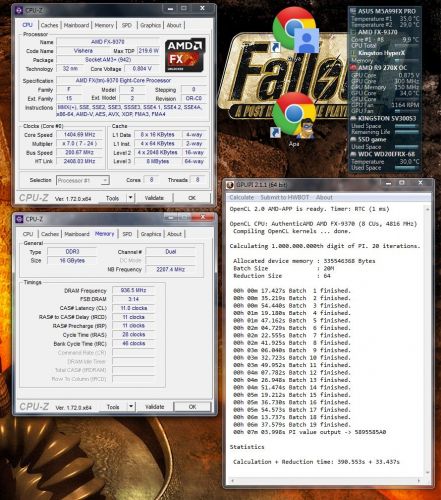Click the SSD game drive icon
441x500 pixels.
tap(353, 139)
